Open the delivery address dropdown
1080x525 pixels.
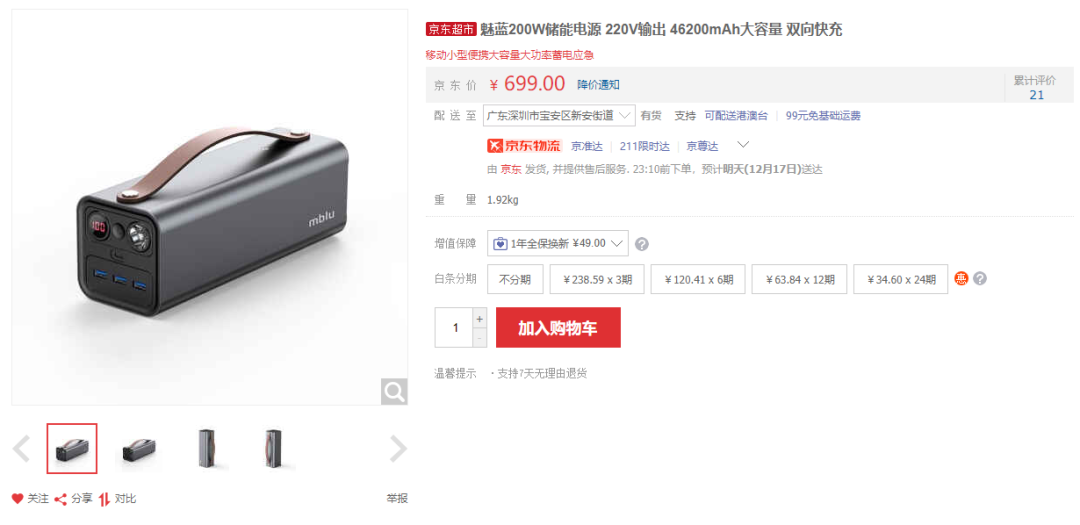click(x=559, y=115)
